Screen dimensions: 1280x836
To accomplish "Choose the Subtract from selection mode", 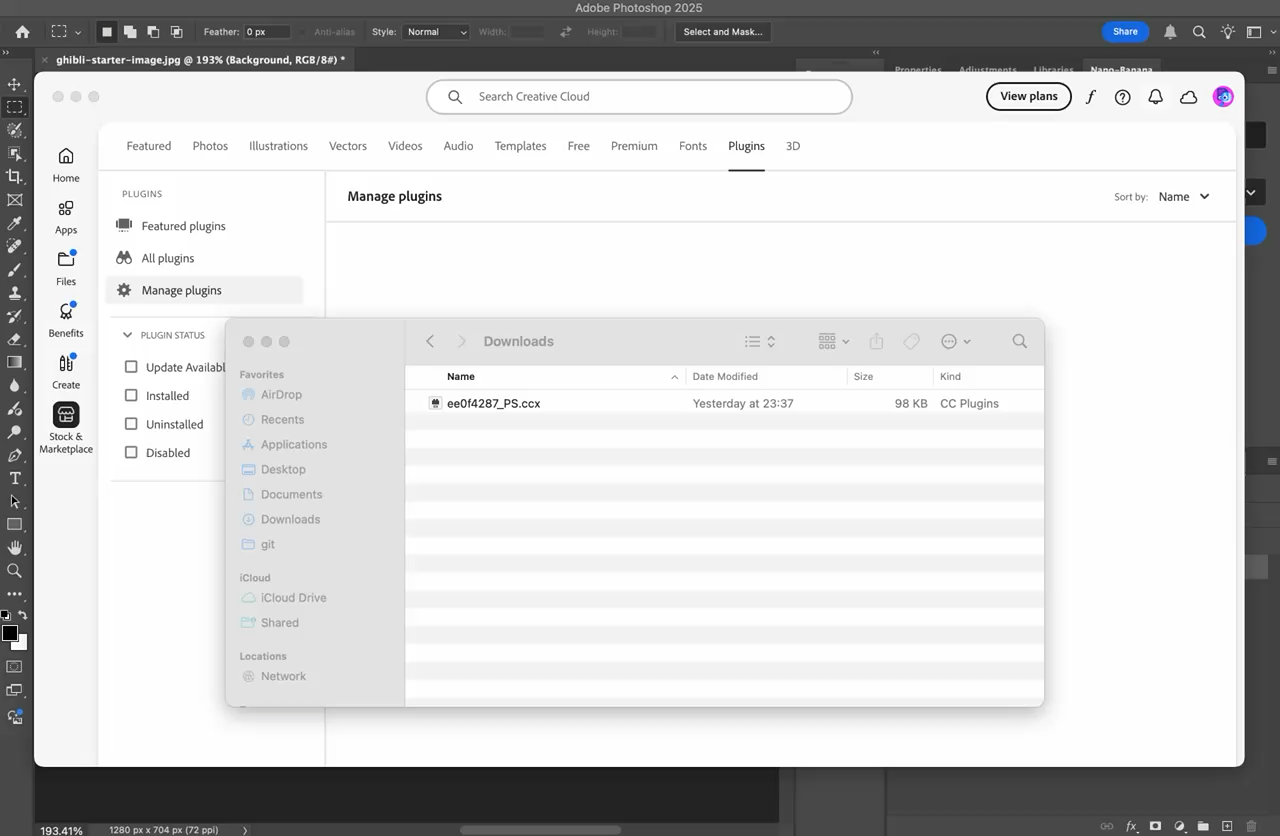I will click(x=153, y=32).
